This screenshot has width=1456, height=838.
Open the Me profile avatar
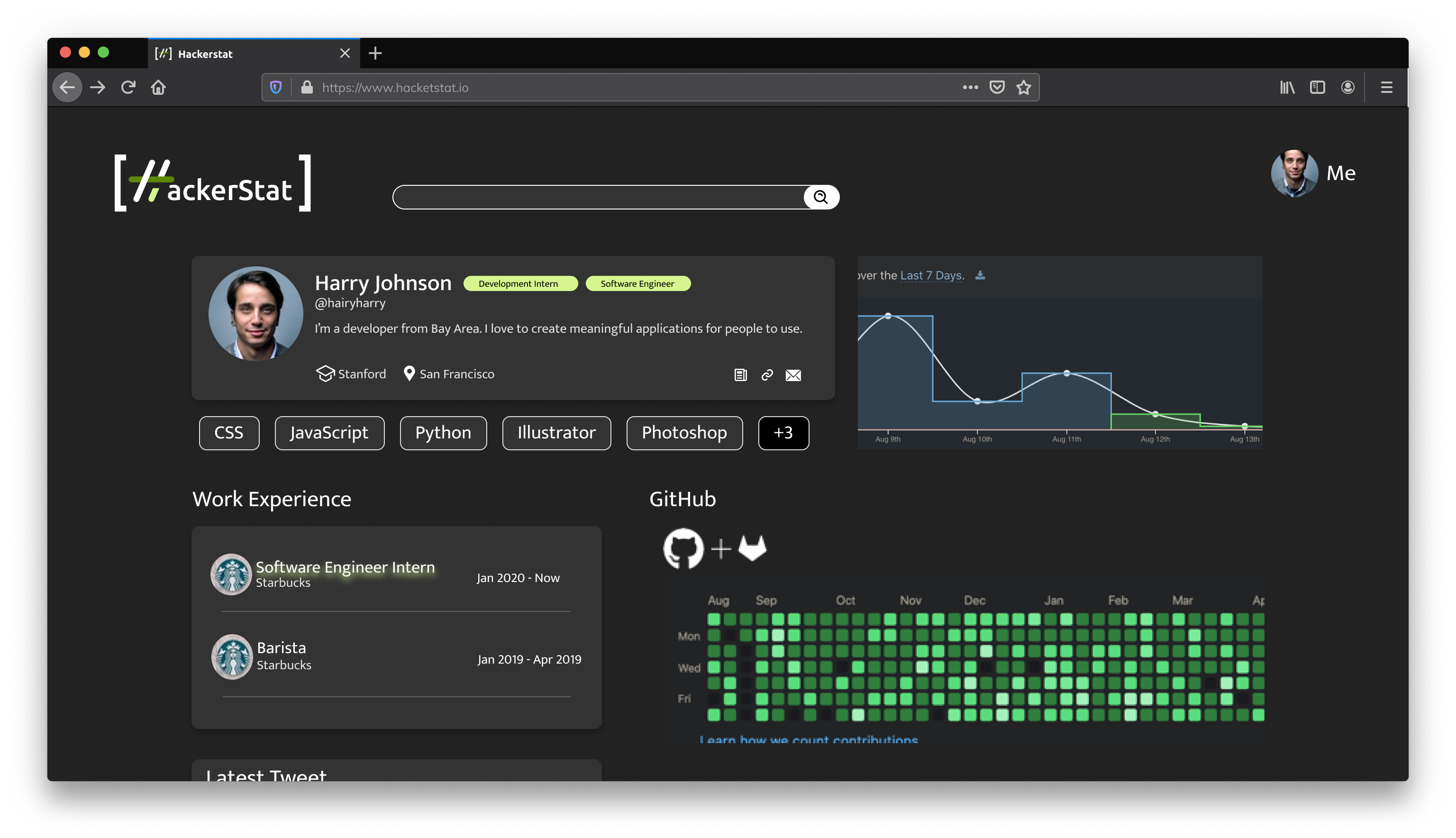[1294, 173]
